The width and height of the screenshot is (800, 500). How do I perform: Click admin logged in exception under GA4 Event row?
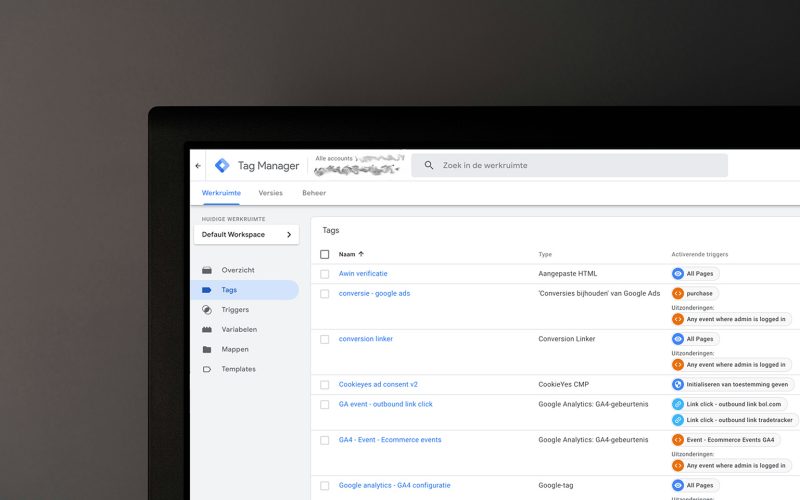[731, 466]
